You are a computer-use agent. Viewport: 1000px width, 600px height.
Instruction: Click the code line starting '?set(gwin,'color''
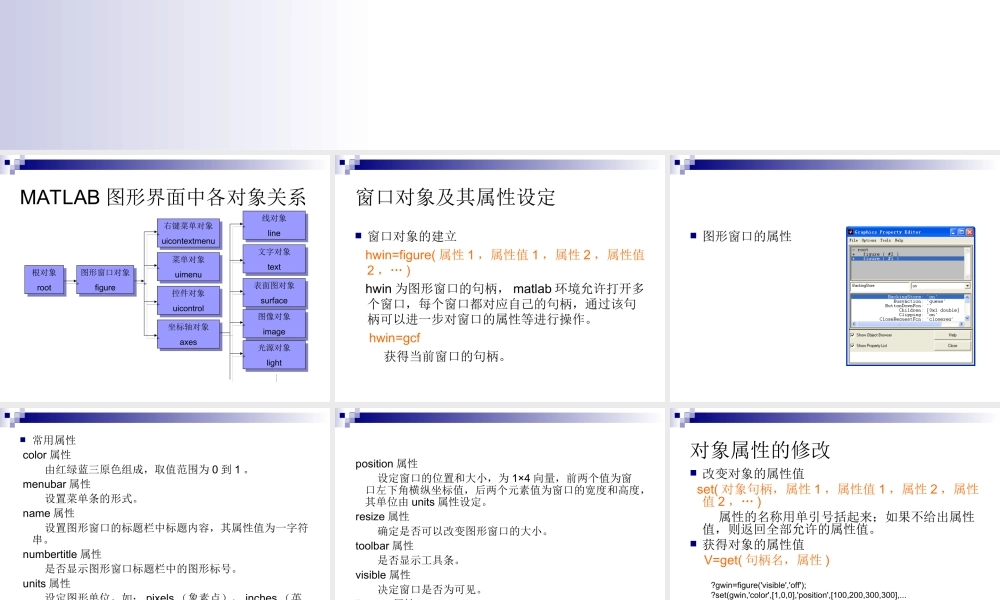click(807, 595)
